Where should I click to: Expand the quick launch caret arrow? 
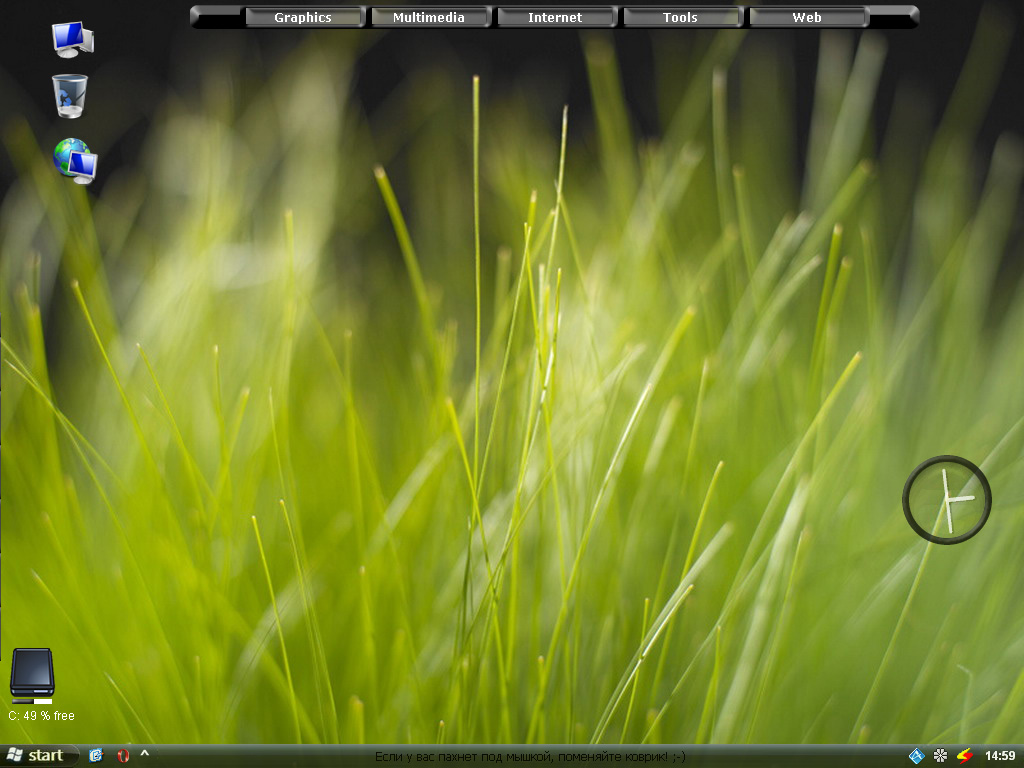pyautogui.click(x=145, y=754)
